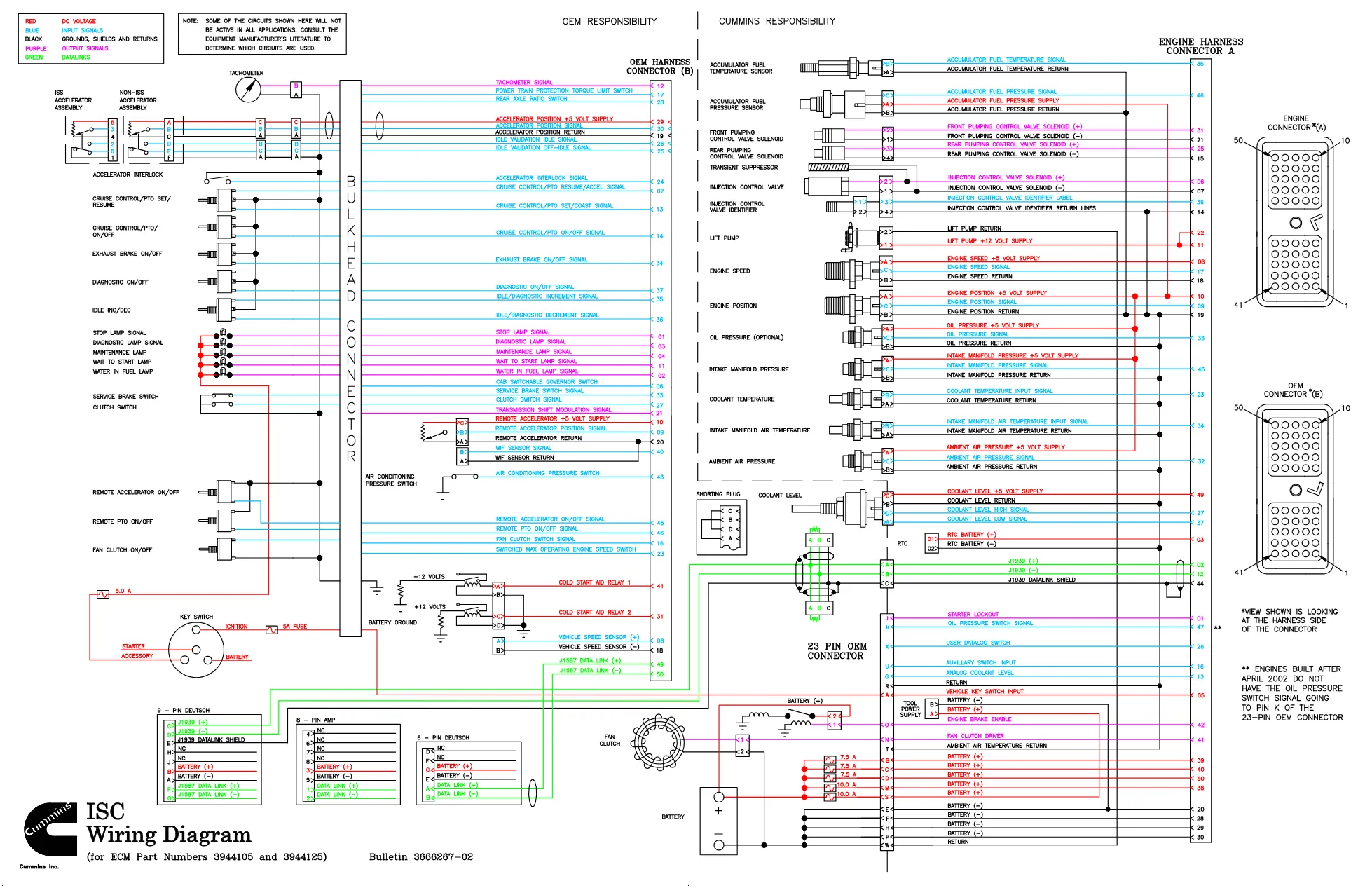1372x888 pixels.
Task: Click the shorting plug symbol box
Action: pyautogui.click(x=722, y=526)
